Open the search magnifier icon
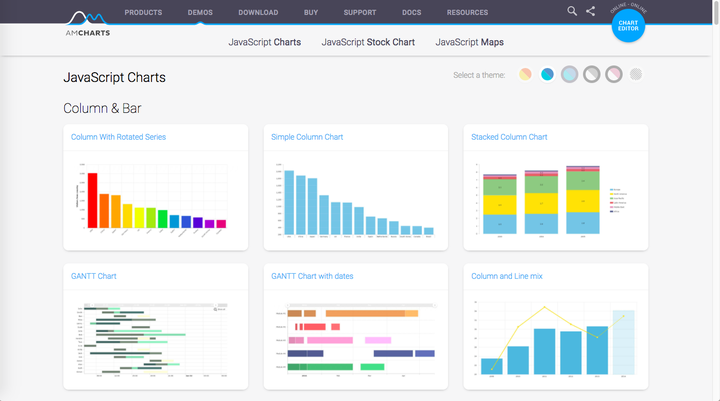The image size is (720, 401). [572, 11]
